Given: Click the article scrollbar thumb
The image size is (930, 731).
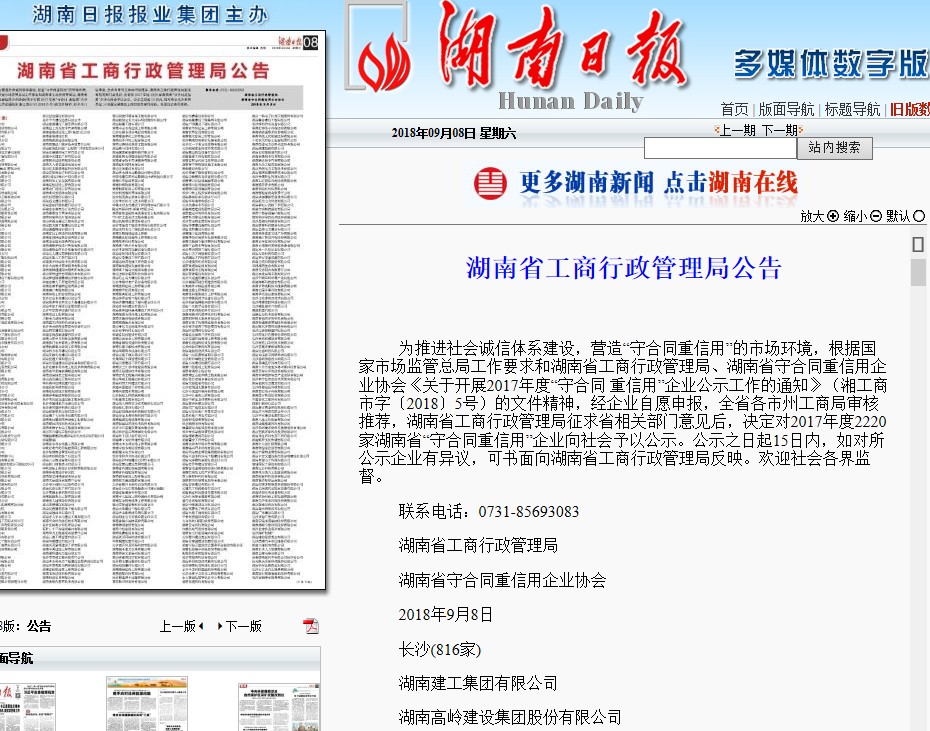Looking at the screenshot, I should [x=918, y=272].
